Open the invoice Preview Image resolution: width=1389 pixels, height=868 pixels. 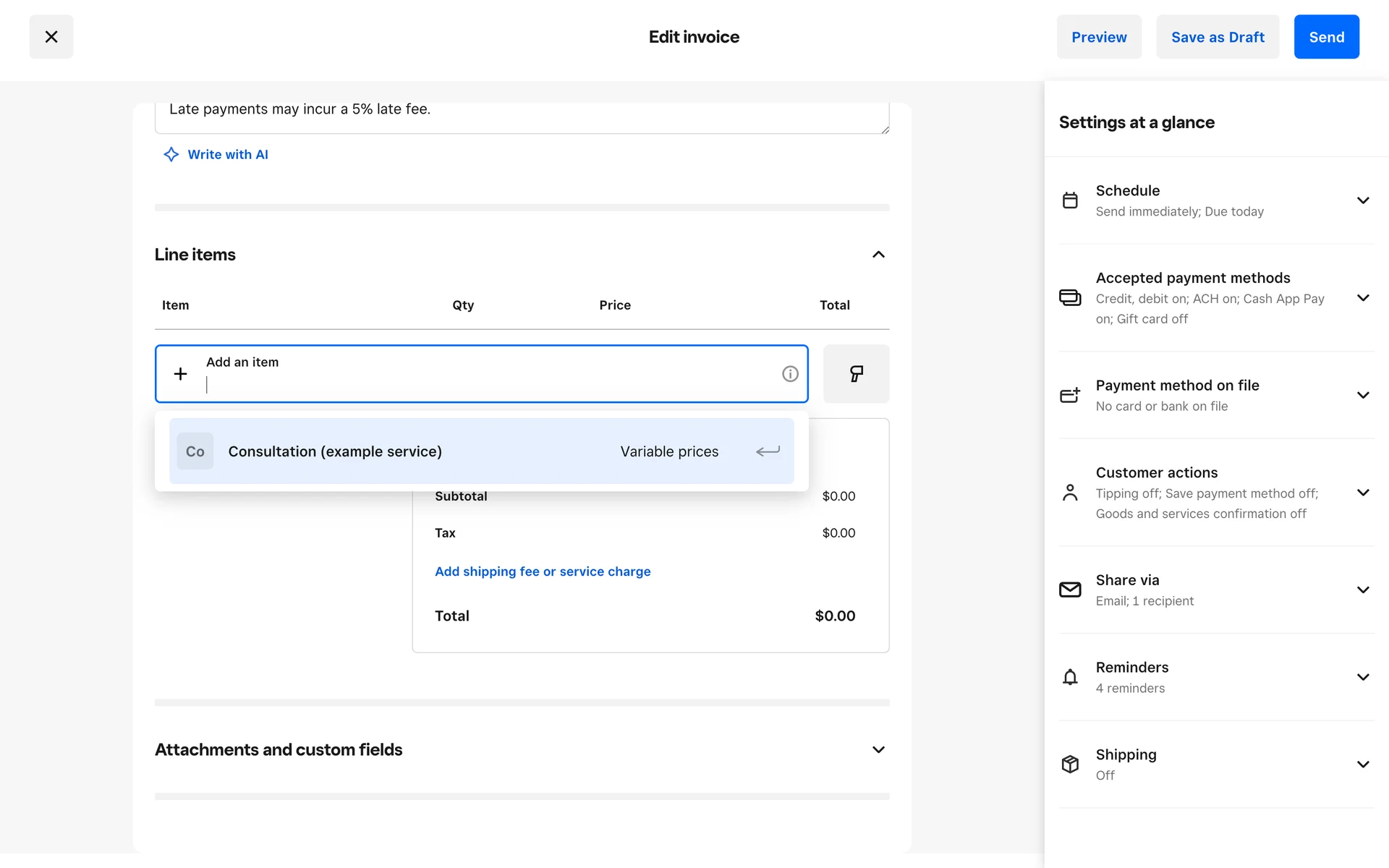coord(1099,37)
